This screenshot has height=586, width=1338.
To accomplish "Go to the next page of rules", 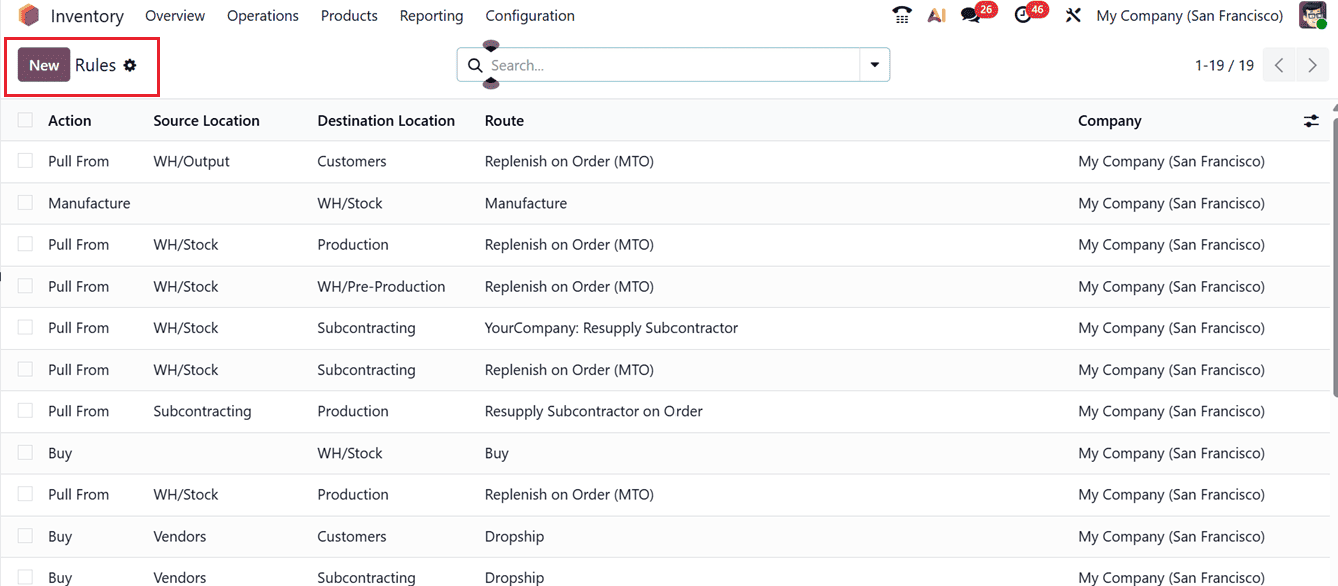I will pos(1312,64).
